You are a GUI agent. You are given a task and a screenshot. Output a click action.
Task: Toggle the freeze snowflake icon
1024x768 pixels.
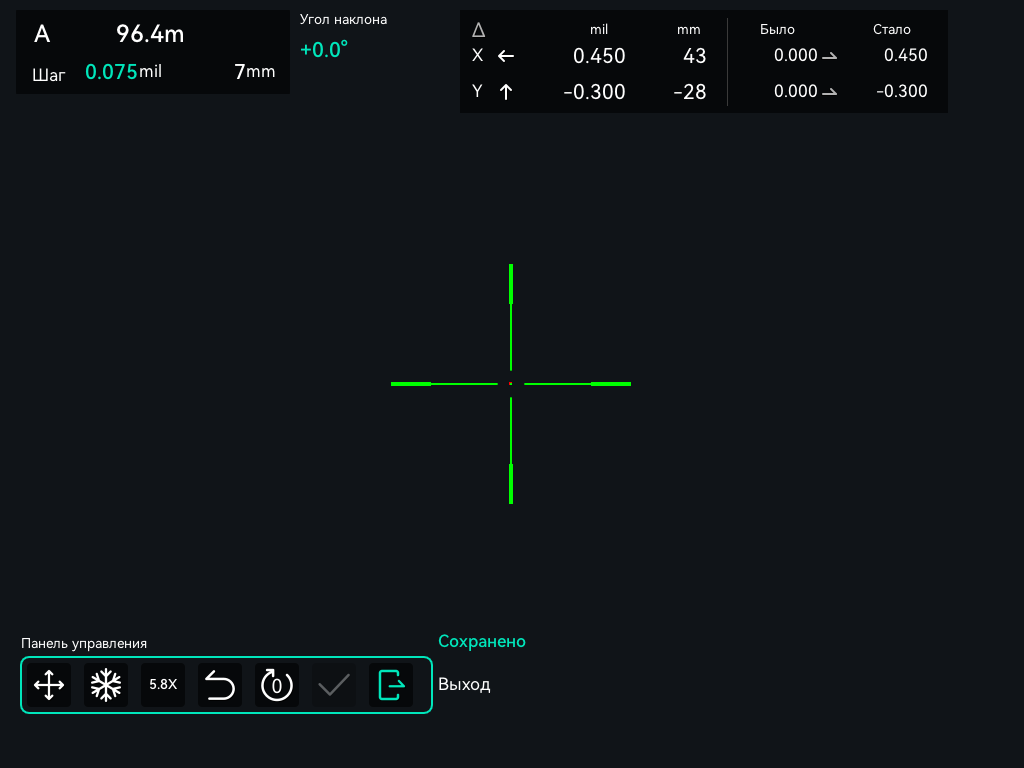coord(106,685)
